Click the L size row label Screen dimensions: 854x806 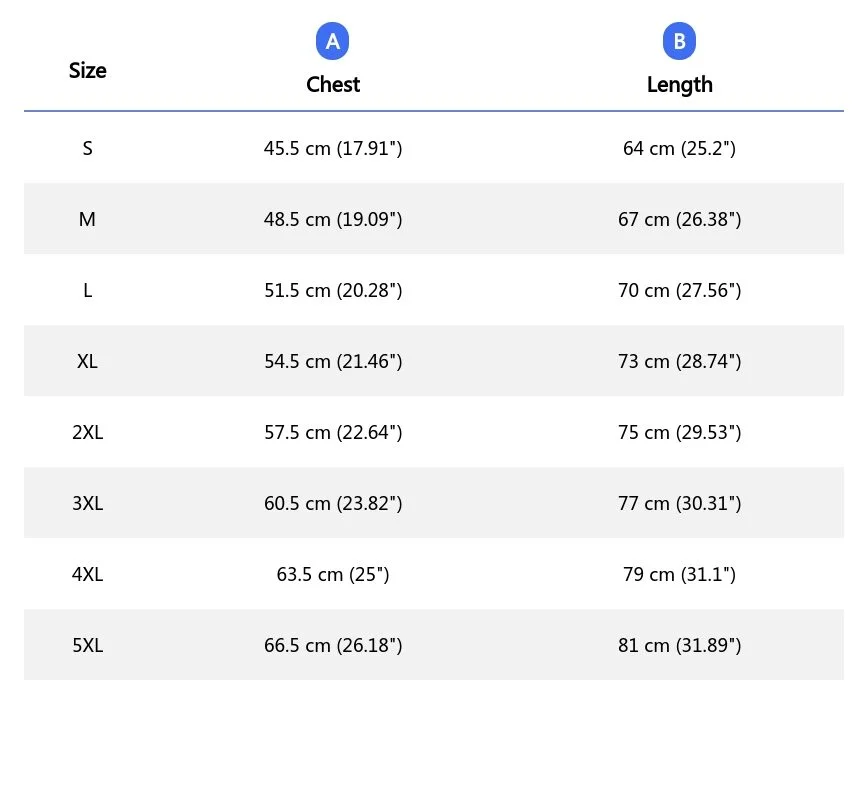[88, 290]
